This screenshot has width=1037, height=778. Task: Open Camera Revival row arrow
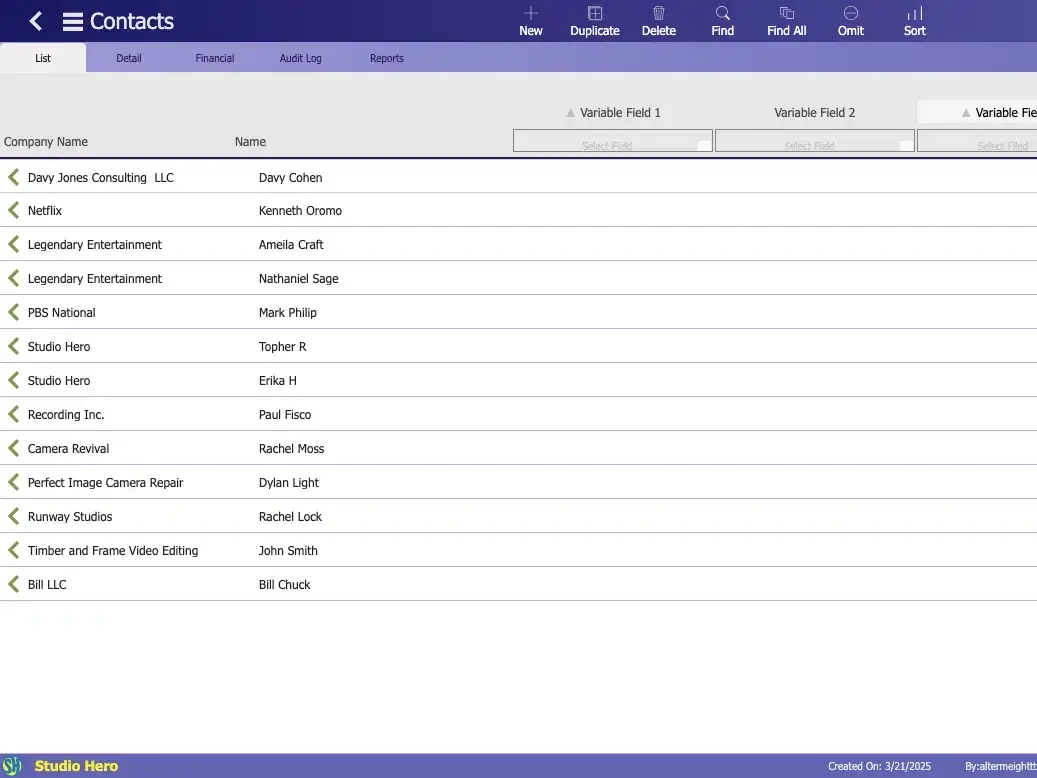tap(13, 448)
